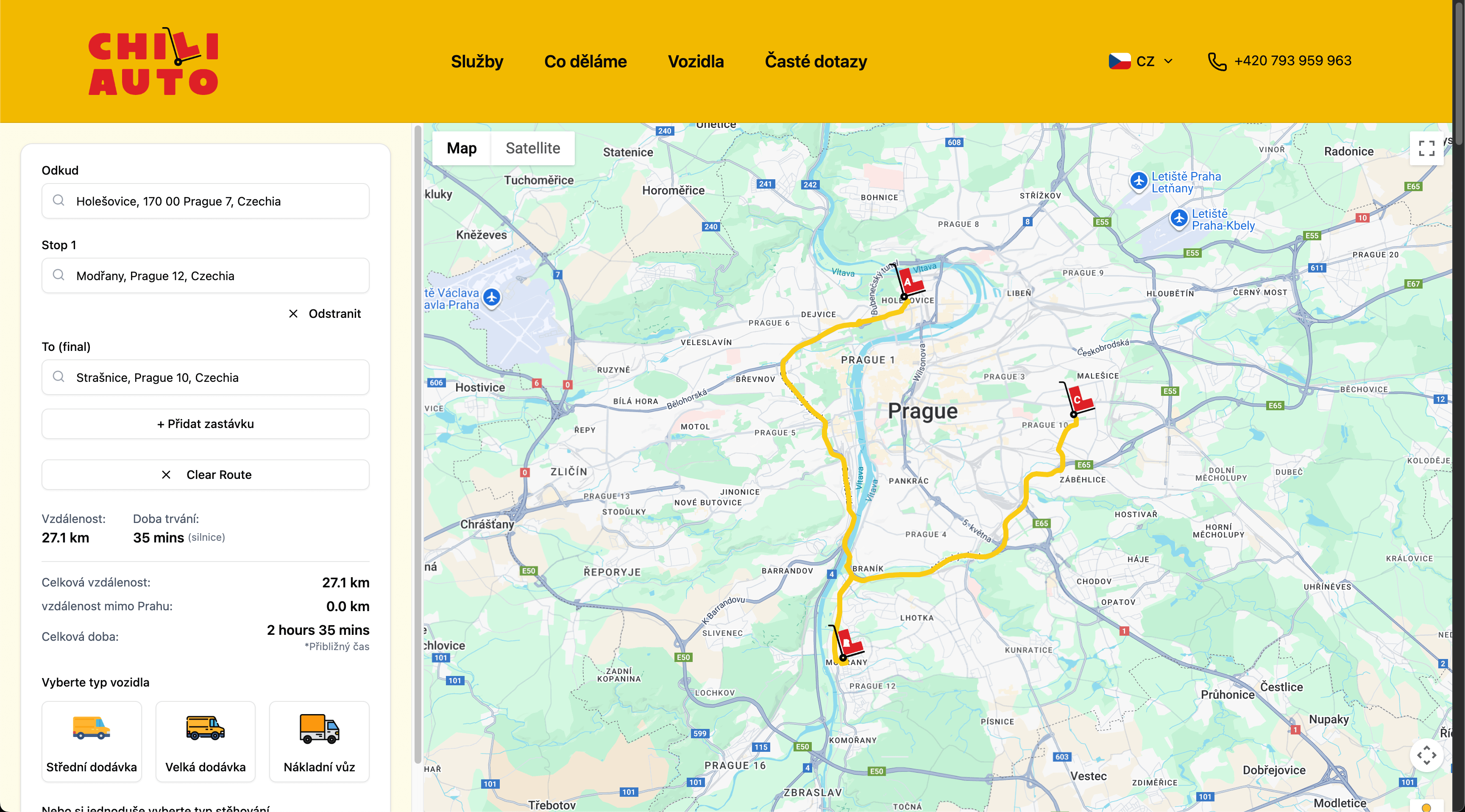Switch map to Satellite view
Screen dimensions: 1465x812
(532, 148)
